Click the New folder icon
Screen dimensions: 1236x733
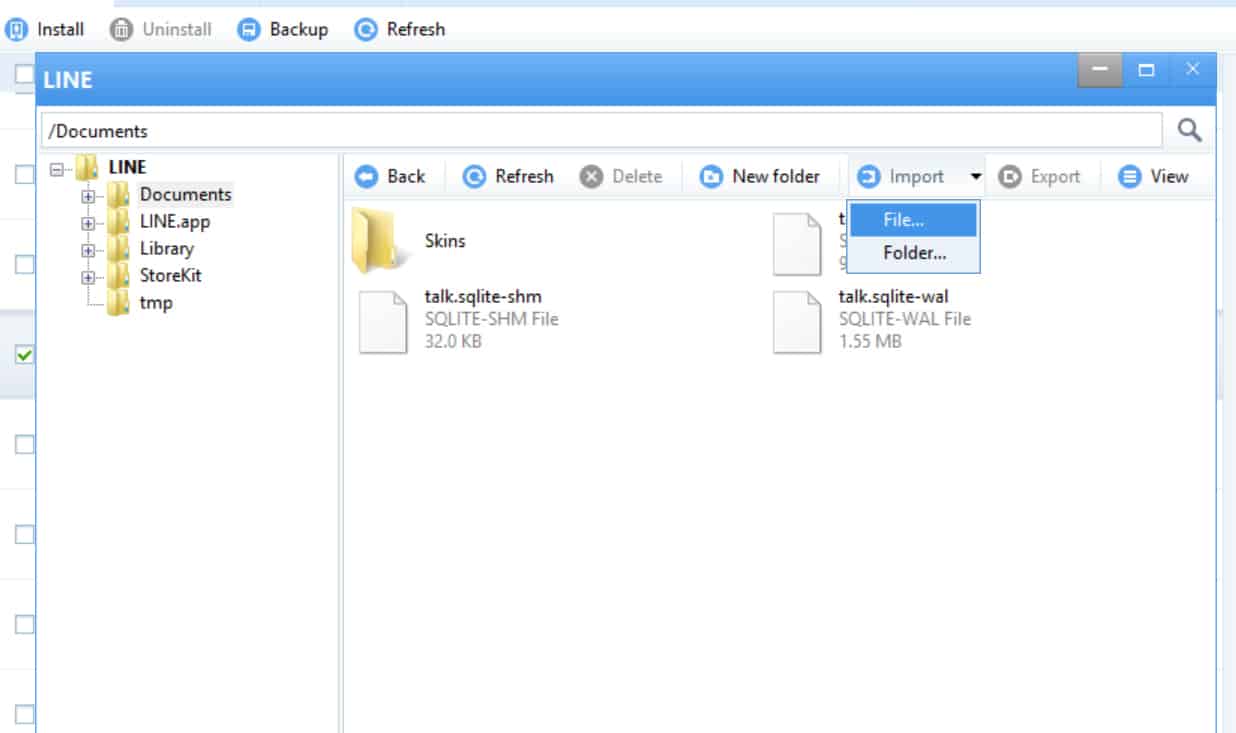point(711,177)
